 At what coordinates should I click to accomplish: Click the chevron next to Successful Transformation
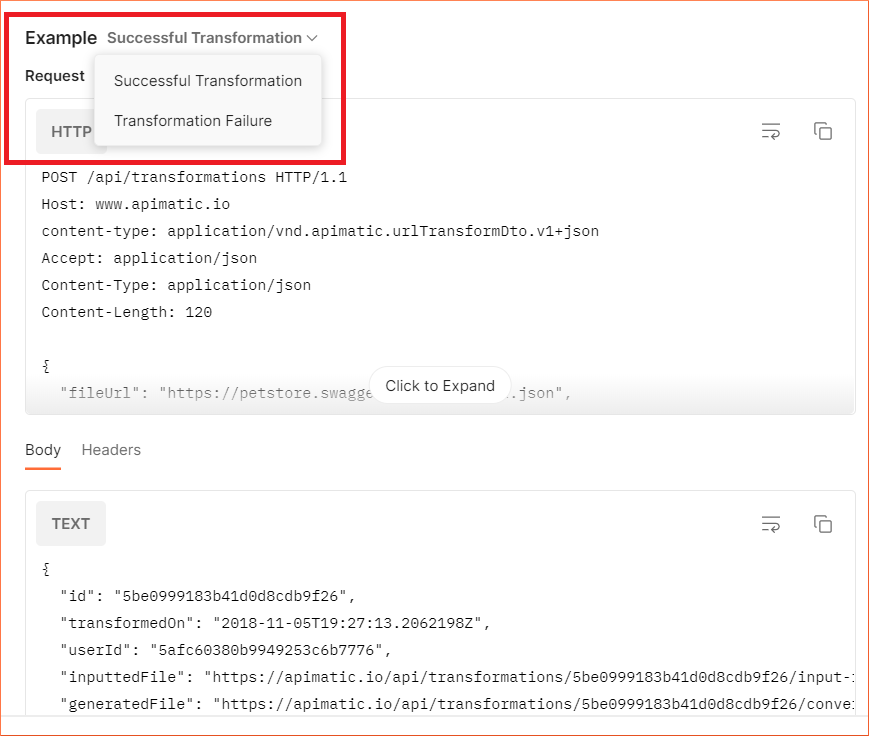pos(310,37)
